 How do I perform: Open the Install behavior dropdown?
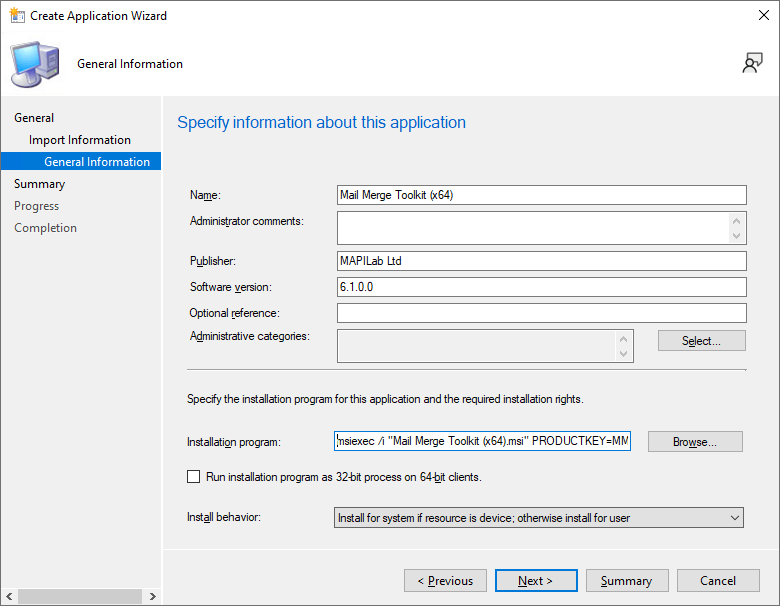[539, 517]
